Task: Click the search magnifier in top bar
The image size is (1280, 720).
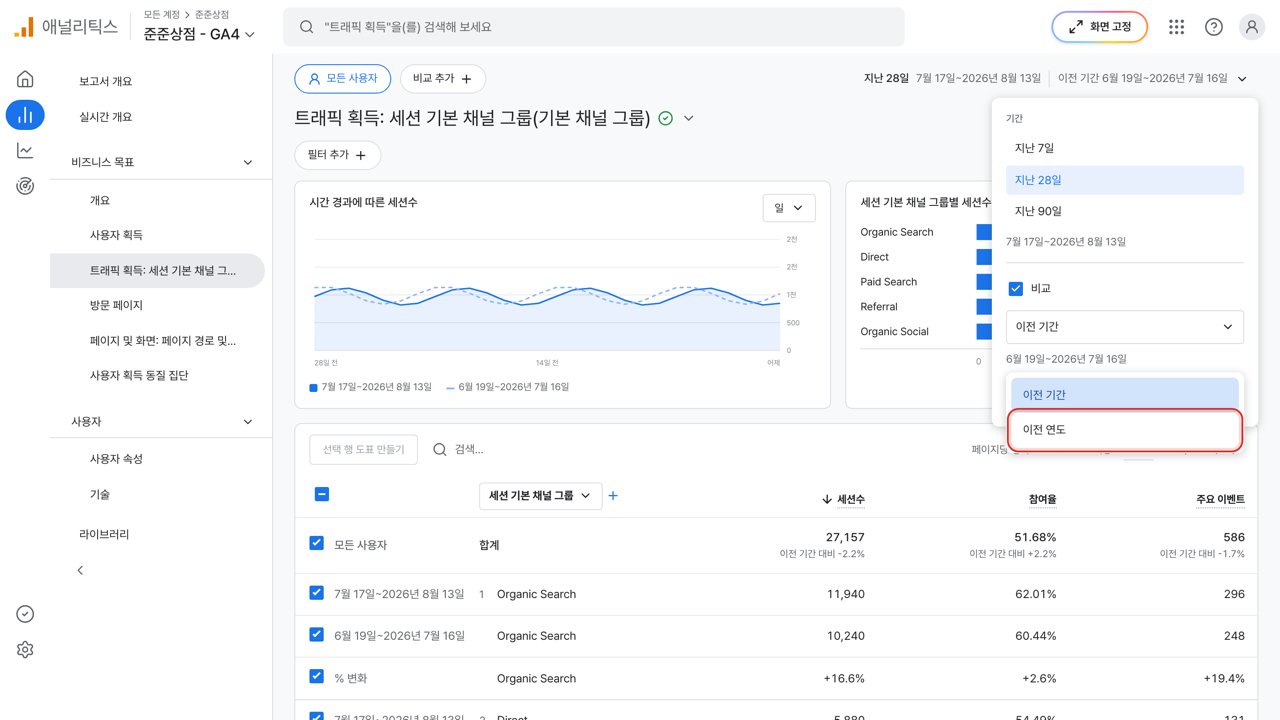Action: 307,27
